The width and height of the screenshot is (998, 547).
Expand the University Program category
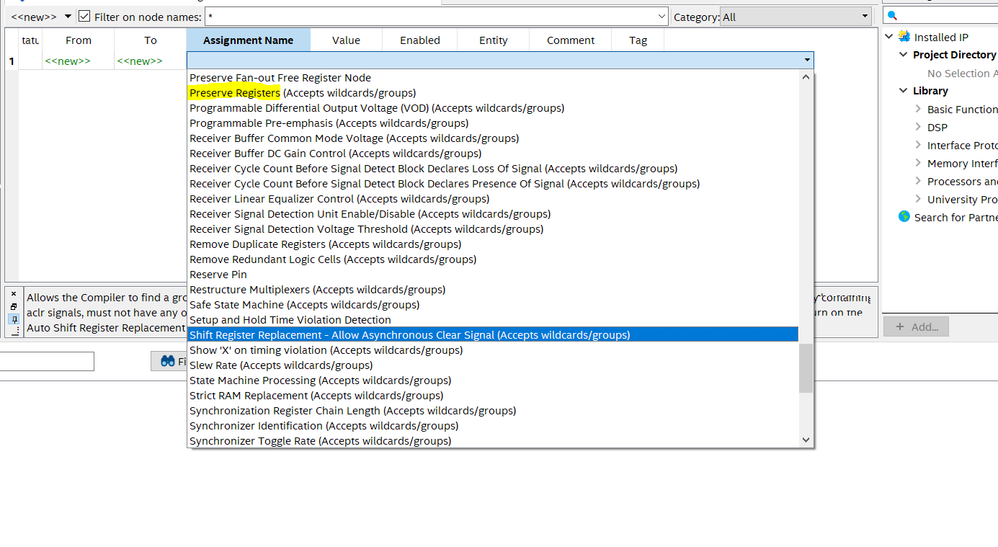(918, 199)
